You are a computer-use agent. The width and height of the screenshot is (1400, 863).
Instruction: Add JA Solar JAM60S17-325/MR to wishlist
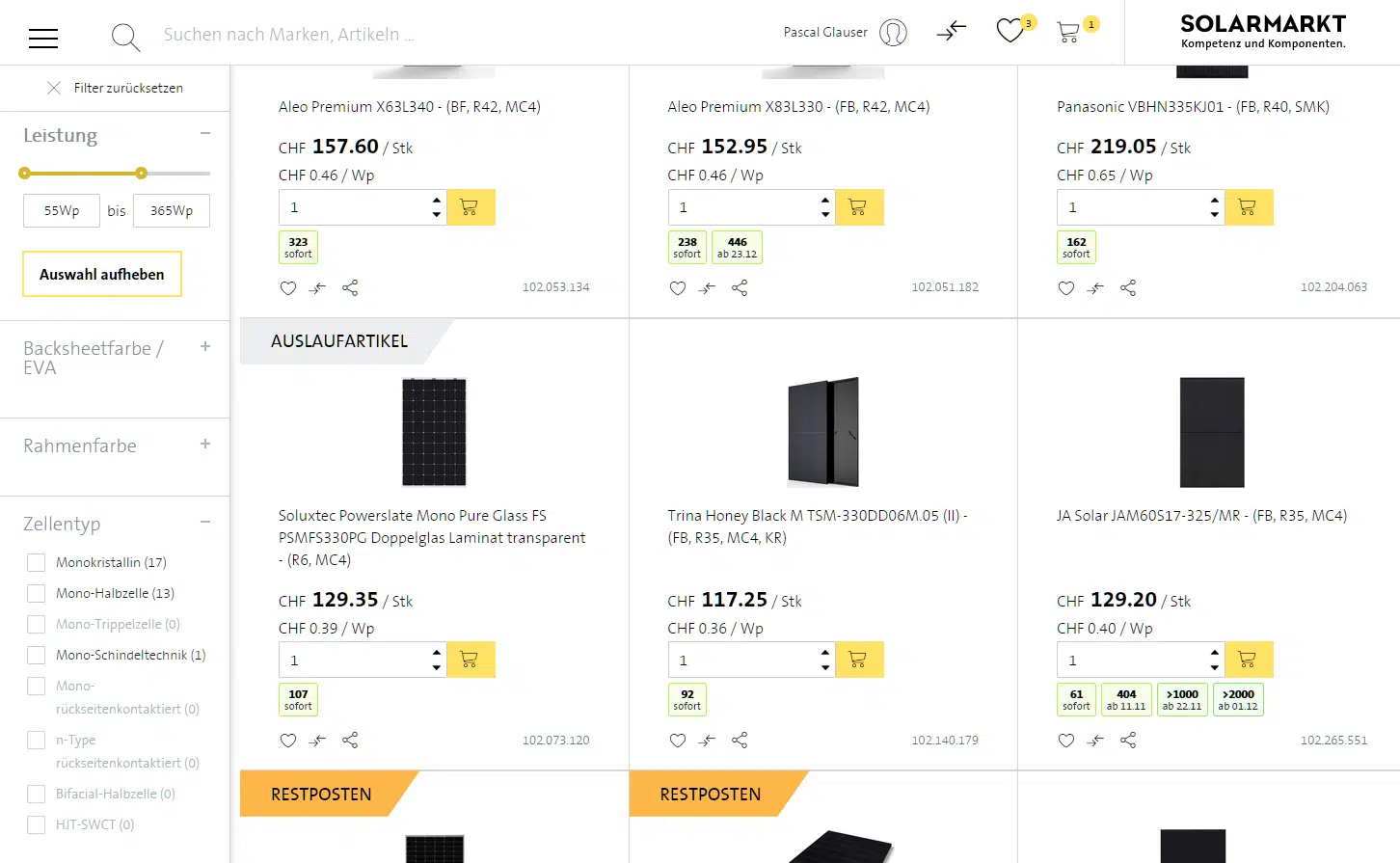tap(1065, 741)
